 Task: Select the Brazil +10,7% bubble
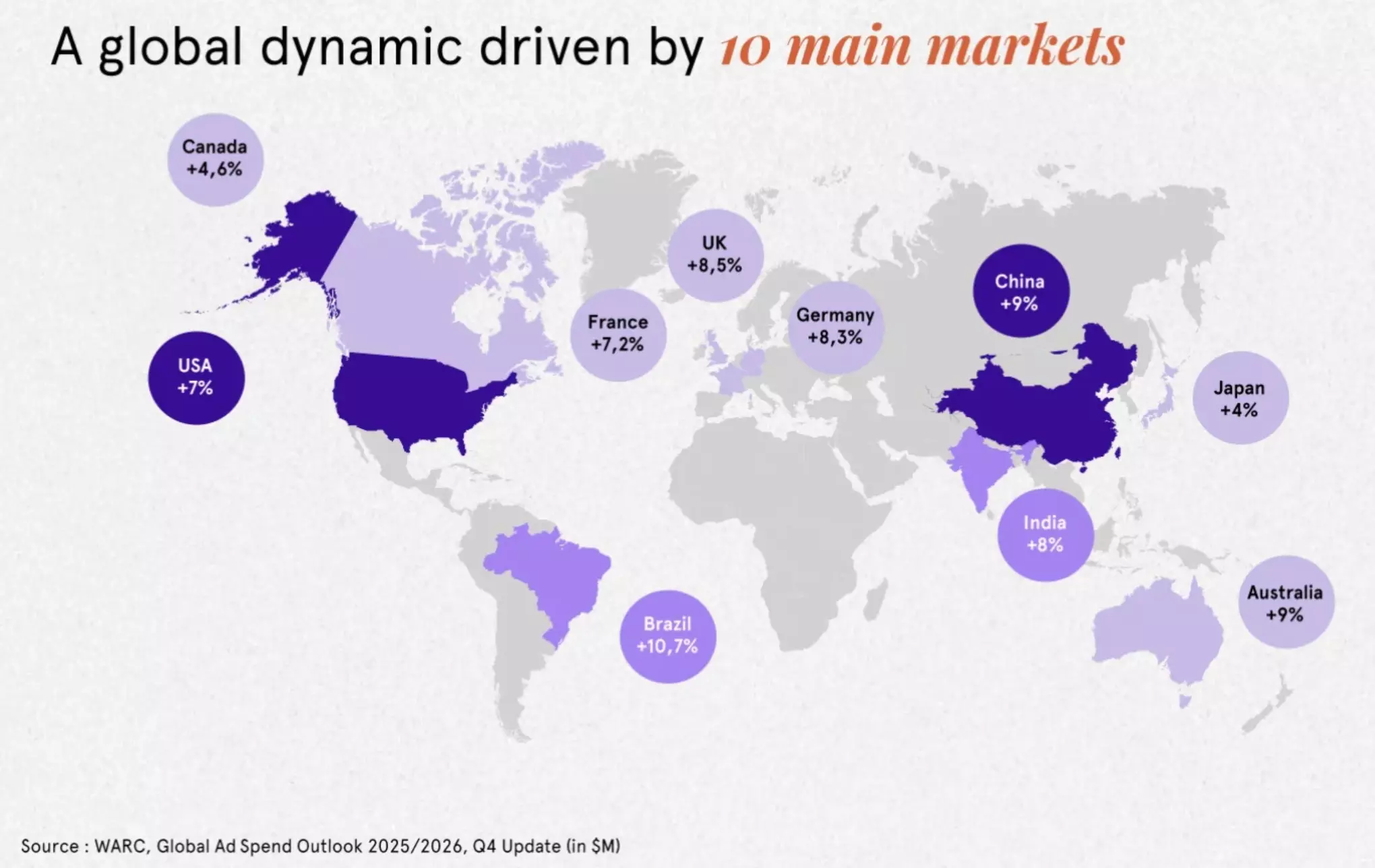tap(667, 636)
